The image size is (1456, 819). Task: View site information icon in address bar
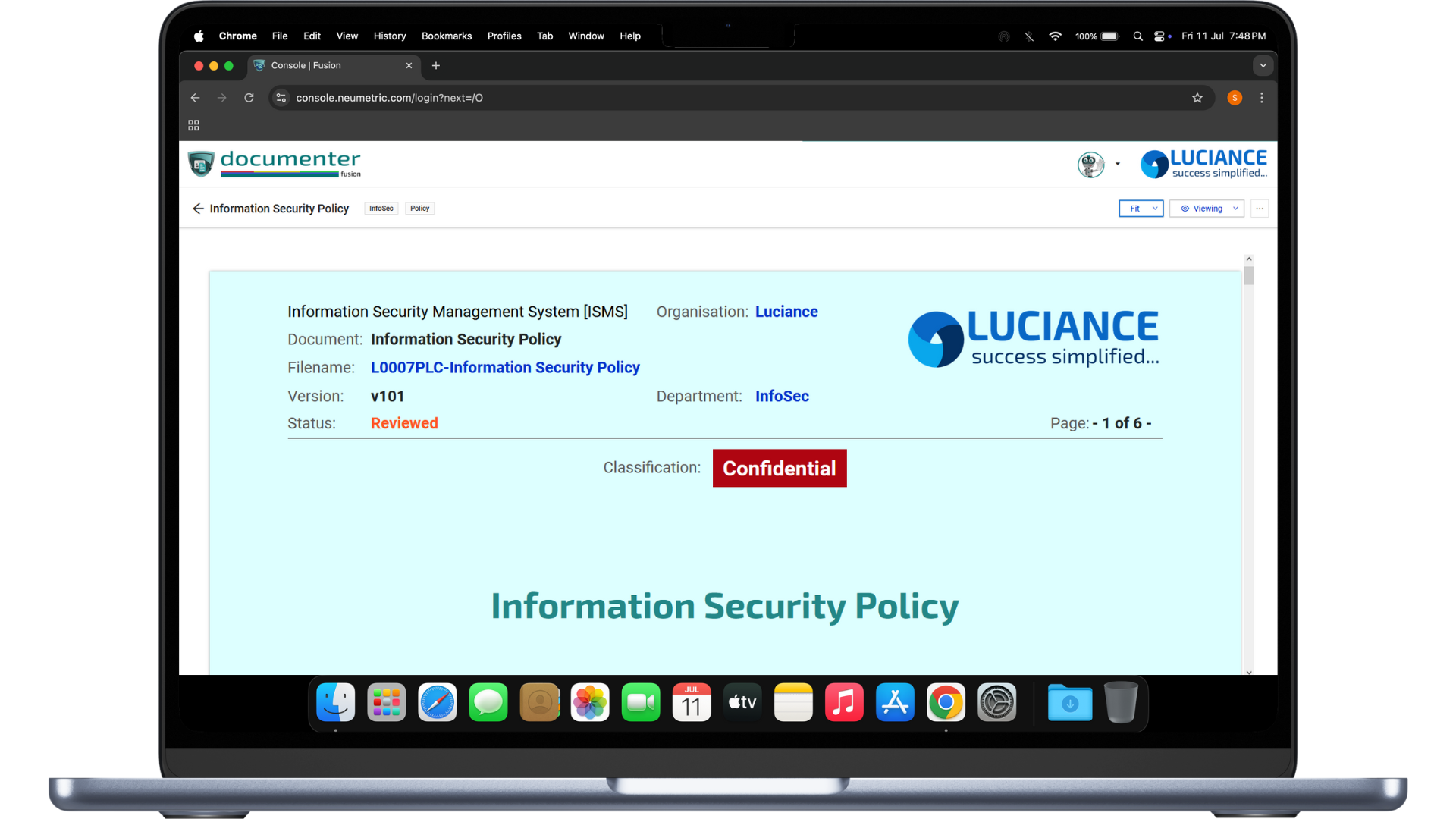281,98
